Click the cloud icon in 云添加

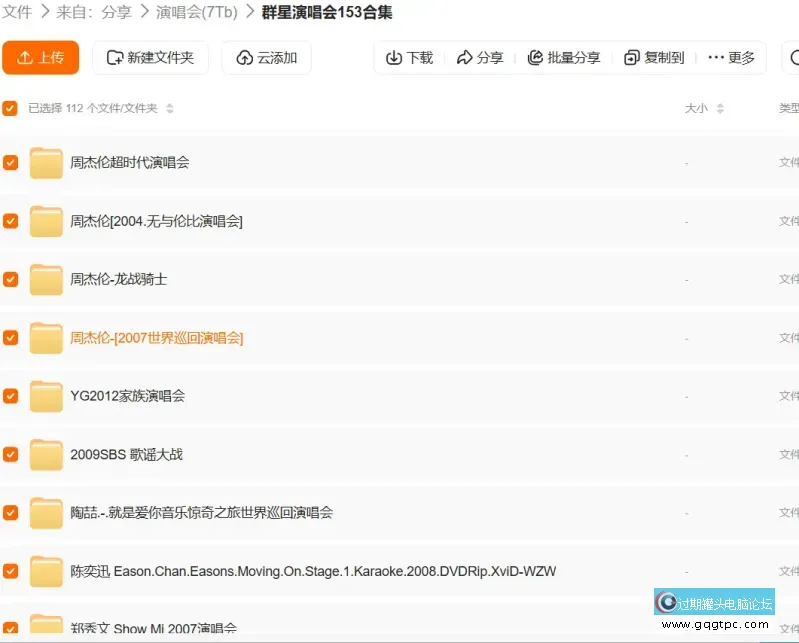(245, 58)
